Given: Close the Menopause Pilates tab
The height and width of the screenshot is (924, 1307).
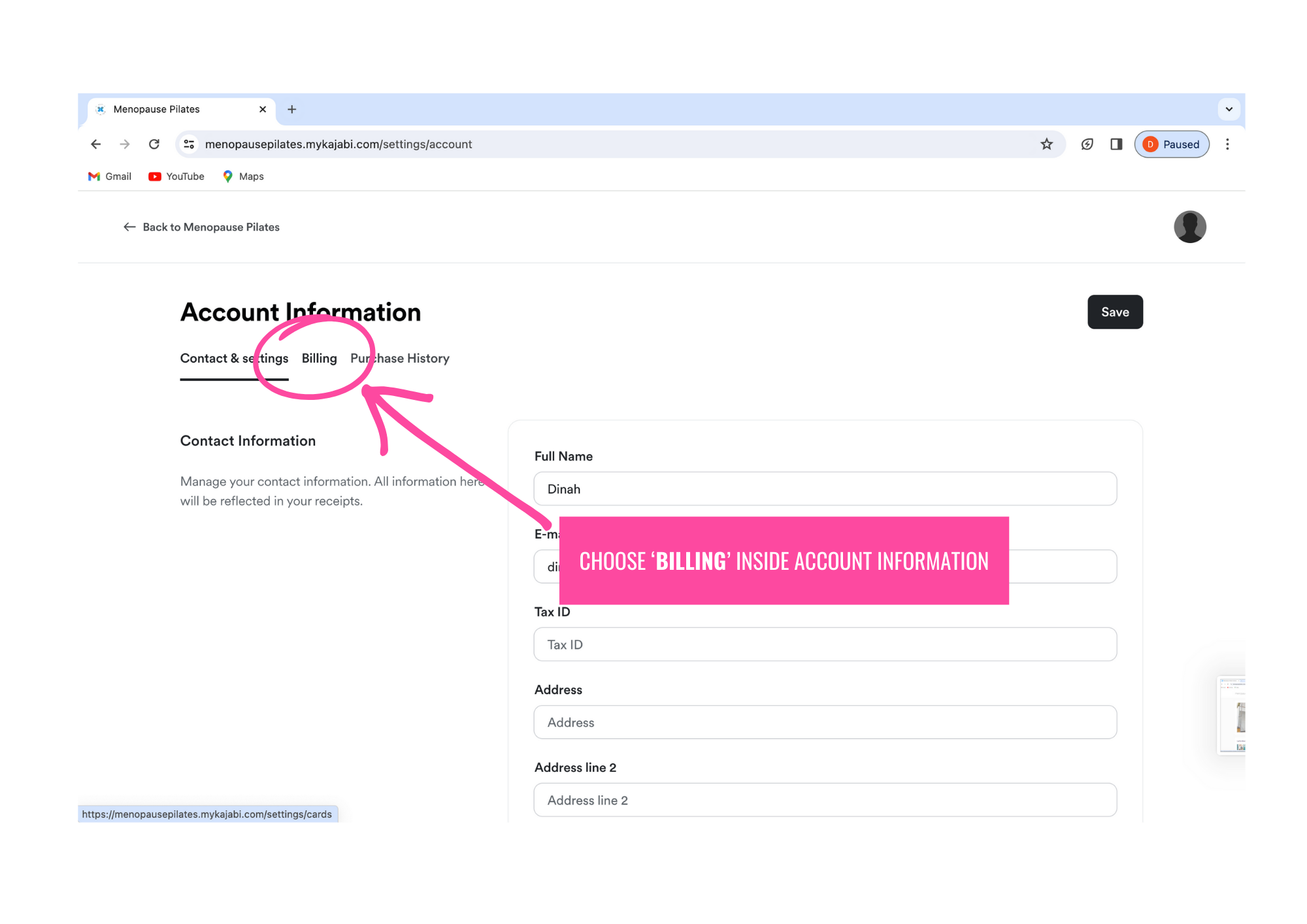Looking at the screenshot, I should click(x=263, y=109).
